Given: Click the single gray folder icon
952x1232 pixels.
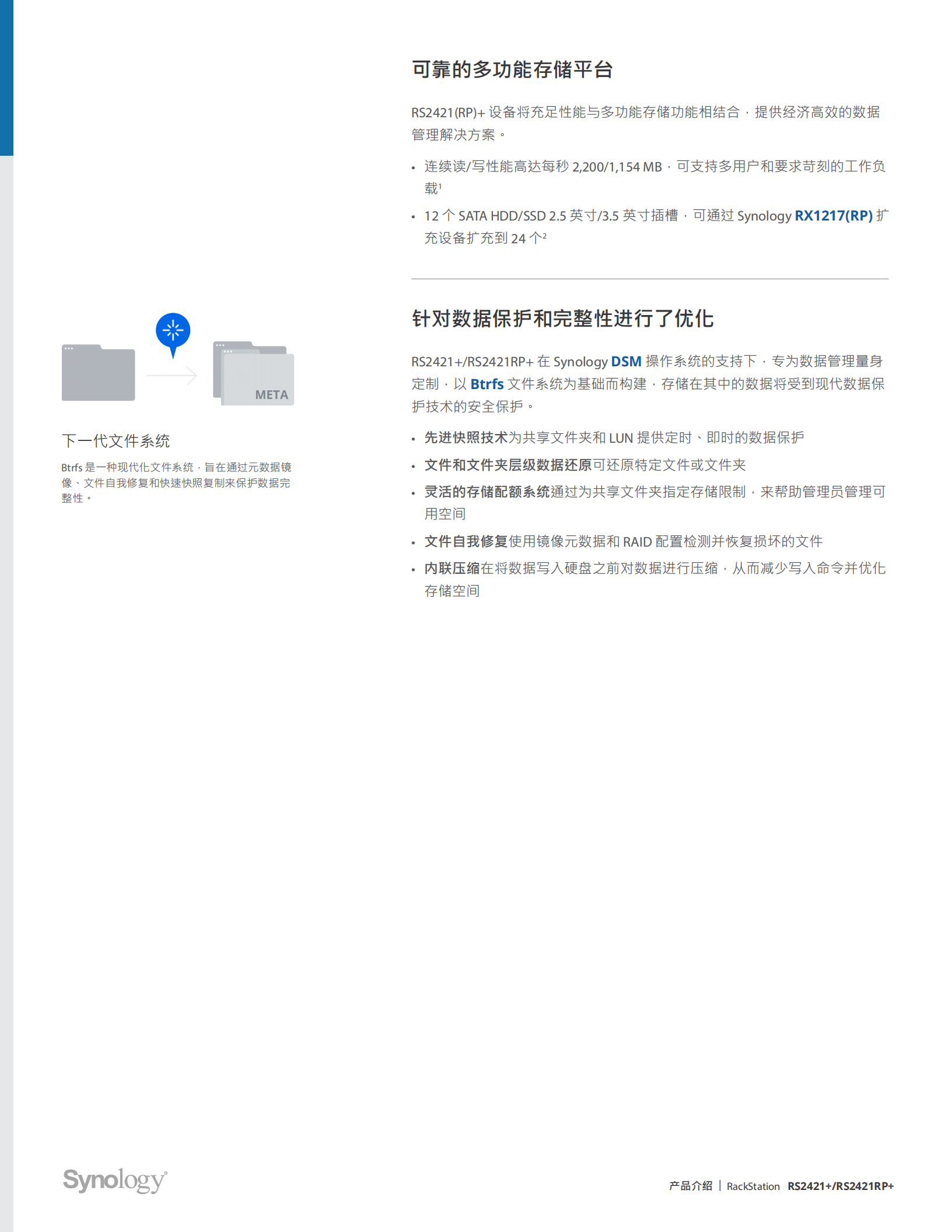Looking at the screenshot, I should pos(99,373).
